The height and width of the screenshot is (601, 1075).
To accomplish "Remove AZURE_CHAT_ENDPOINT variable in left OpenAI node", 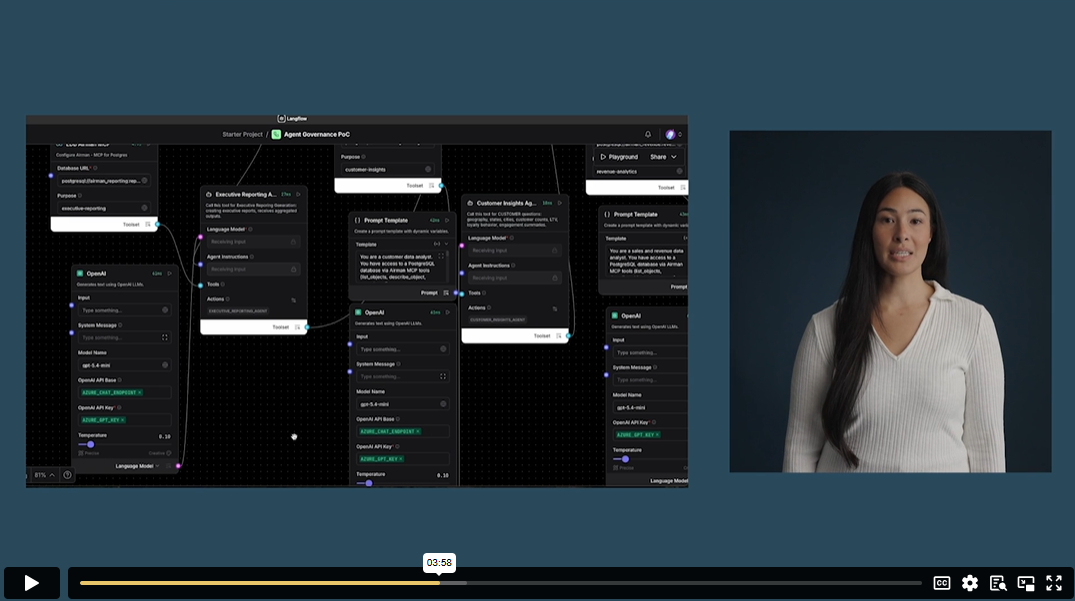I will tap(139, 393).
